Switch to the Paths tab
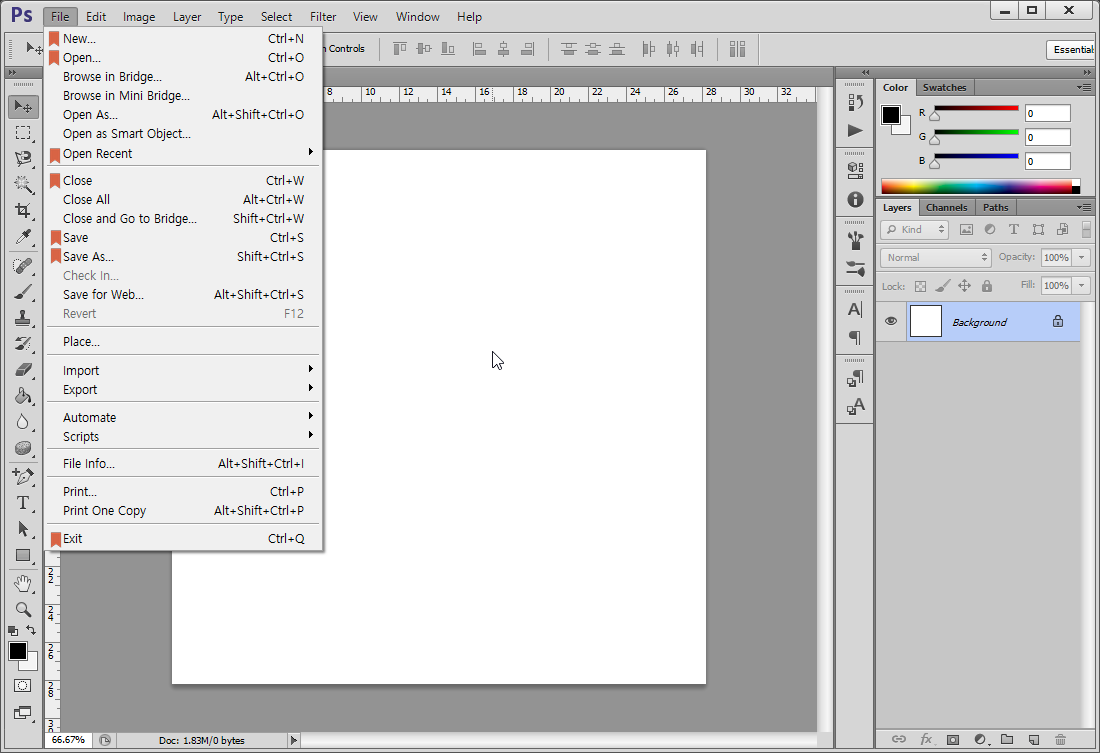 (995, 208)
